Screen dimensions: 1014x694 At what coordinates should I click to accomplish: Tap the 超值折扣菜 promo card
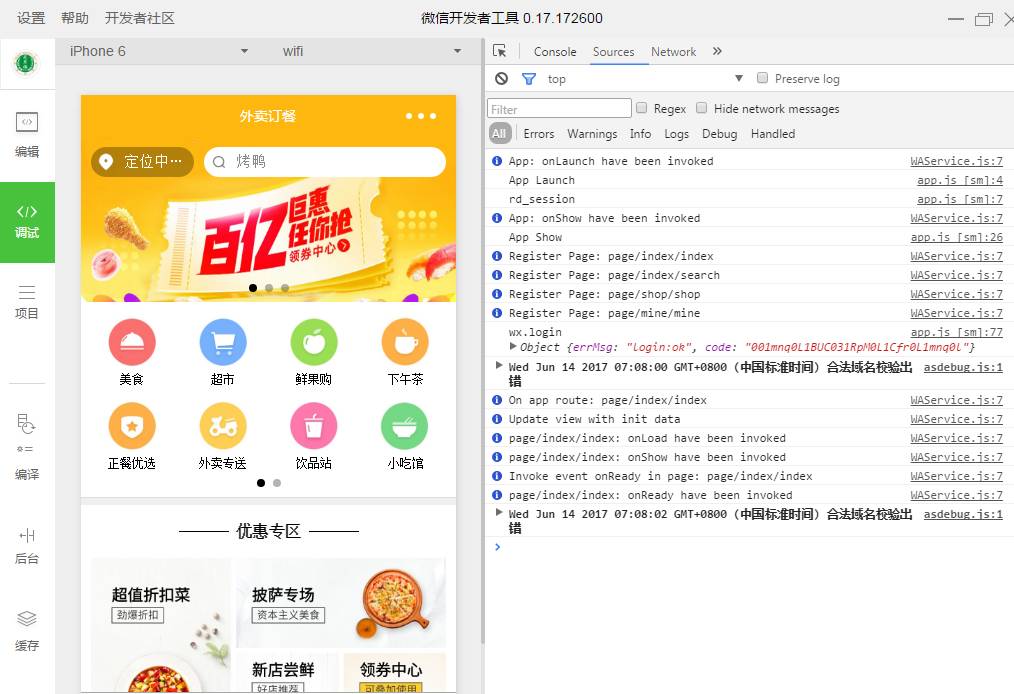click(x=160, y=625)
